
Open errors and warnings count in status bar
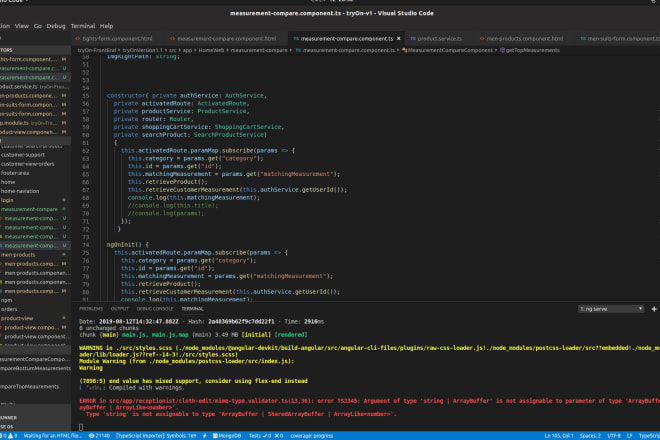pos(8,436)
